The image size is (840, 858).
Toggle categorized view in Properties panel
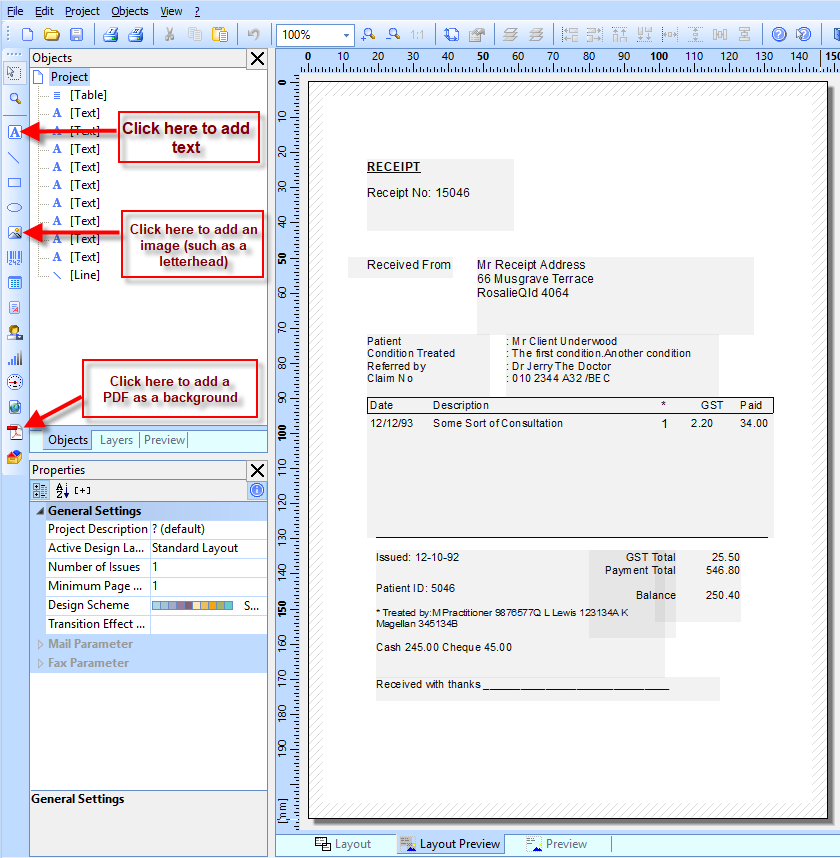click(x=40, y=490)
